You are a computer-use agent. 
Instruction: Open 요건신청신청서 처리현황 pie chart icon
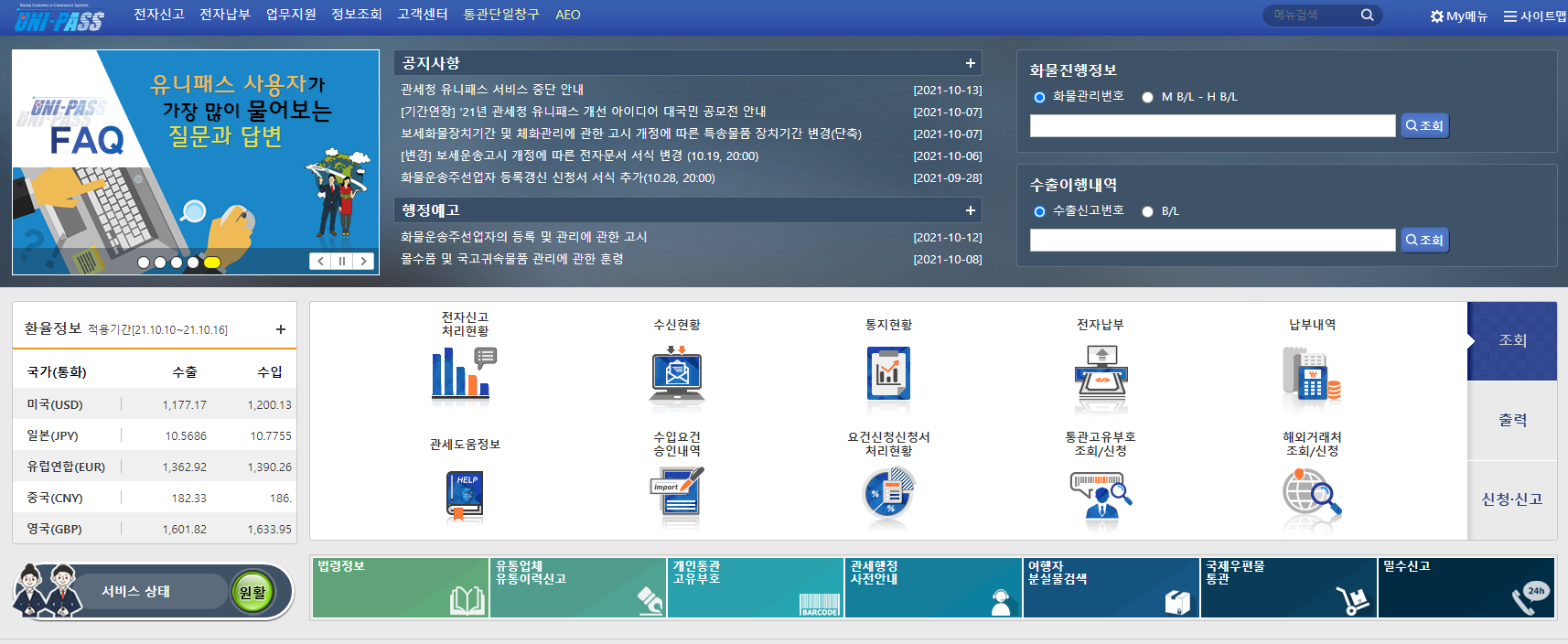click(x=888, y=493)
